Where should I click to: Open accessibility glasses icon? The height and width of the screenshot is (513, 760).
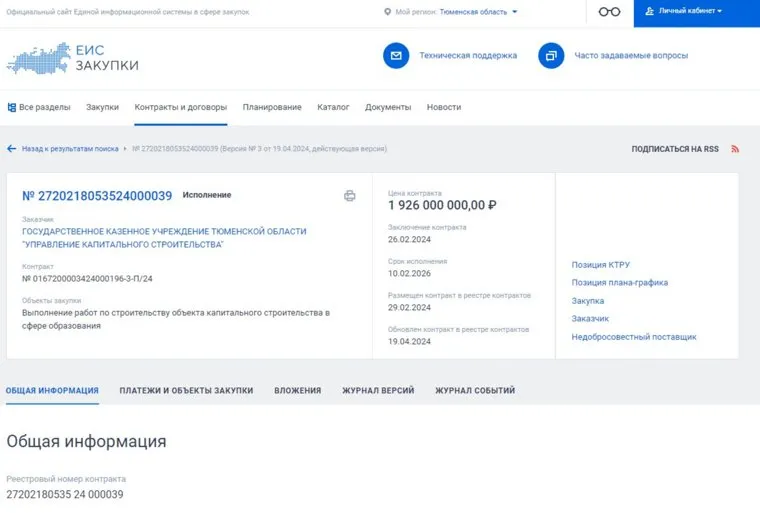pyautogui.click(x=609, y=12)
